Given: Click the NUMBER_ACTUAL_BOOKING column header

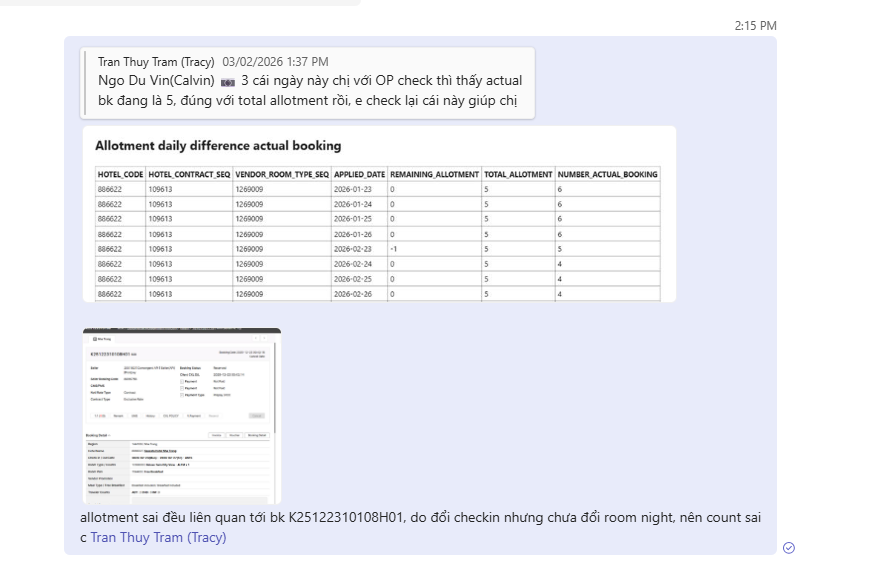Looking at the screenshot, I should coord(608,174).
